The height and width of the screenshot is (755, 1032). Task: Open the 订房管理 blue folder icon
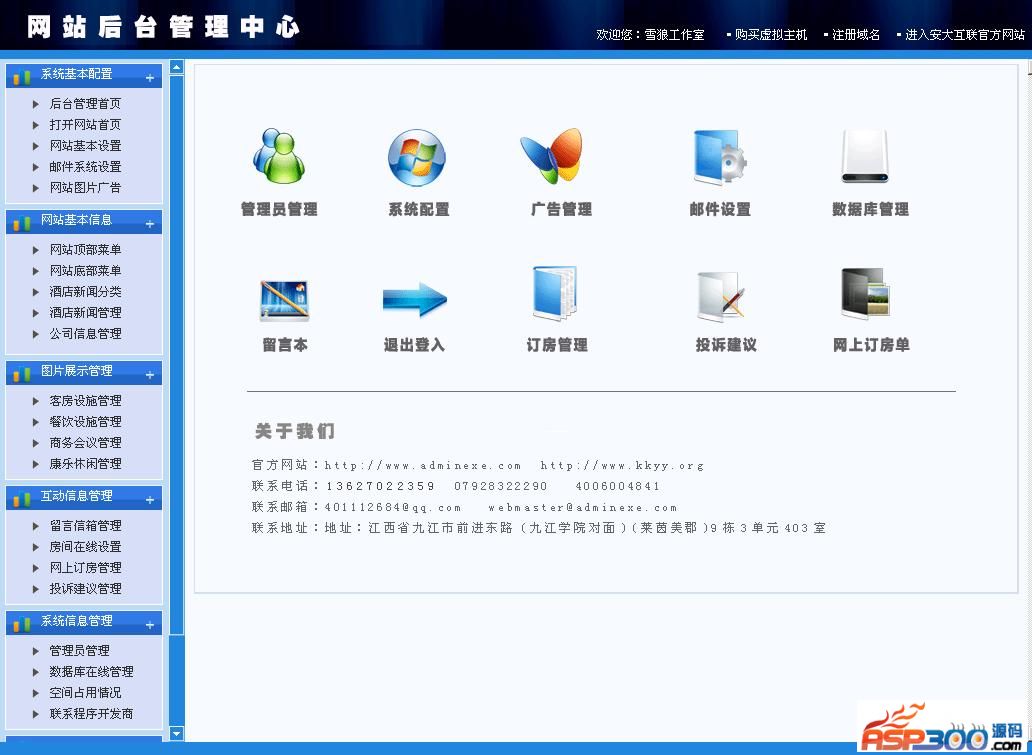(554, 293)
